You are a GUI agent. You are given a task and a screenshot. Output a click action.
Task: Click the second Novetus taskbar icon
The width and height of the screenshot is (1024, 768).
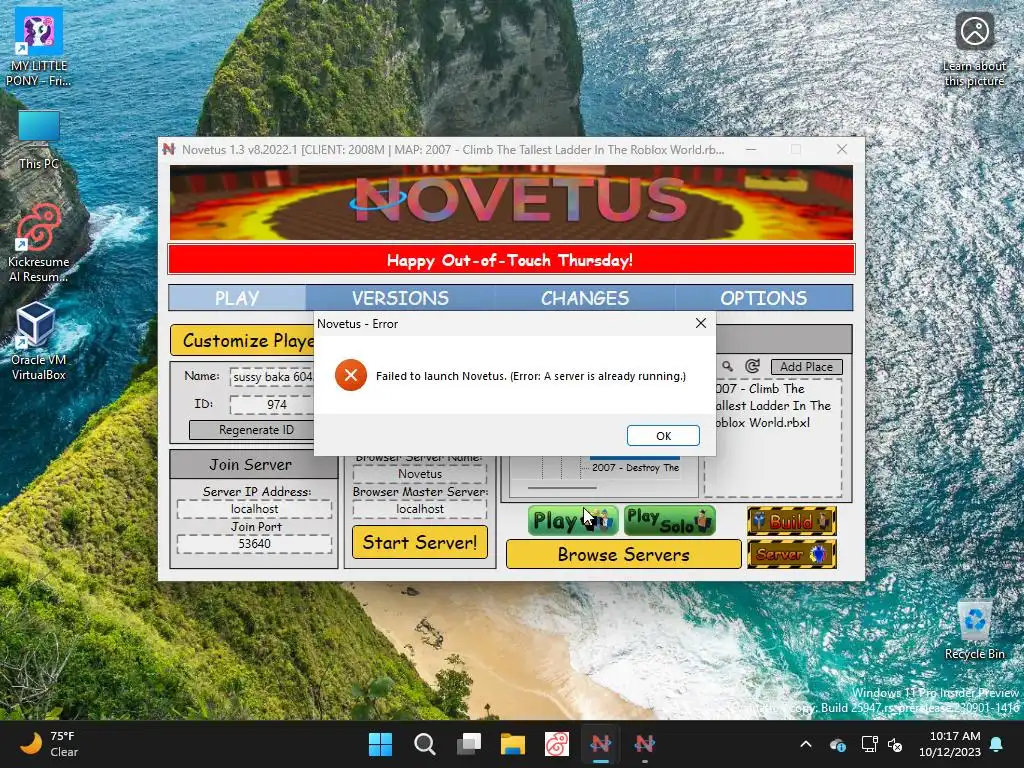point(645,744)
